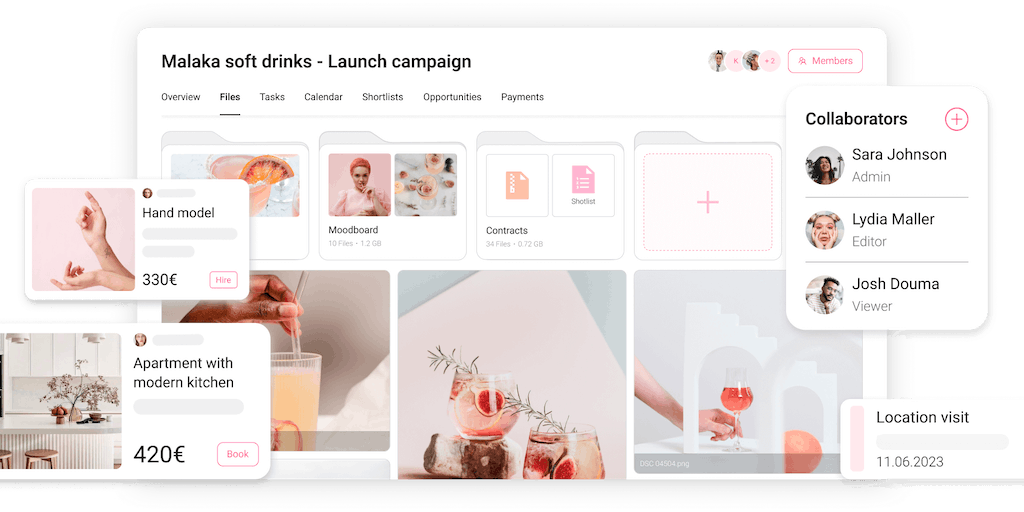Screen dimensions: 1024x512
Task: Open the Moodboard folder
Action: coord(392,196)
